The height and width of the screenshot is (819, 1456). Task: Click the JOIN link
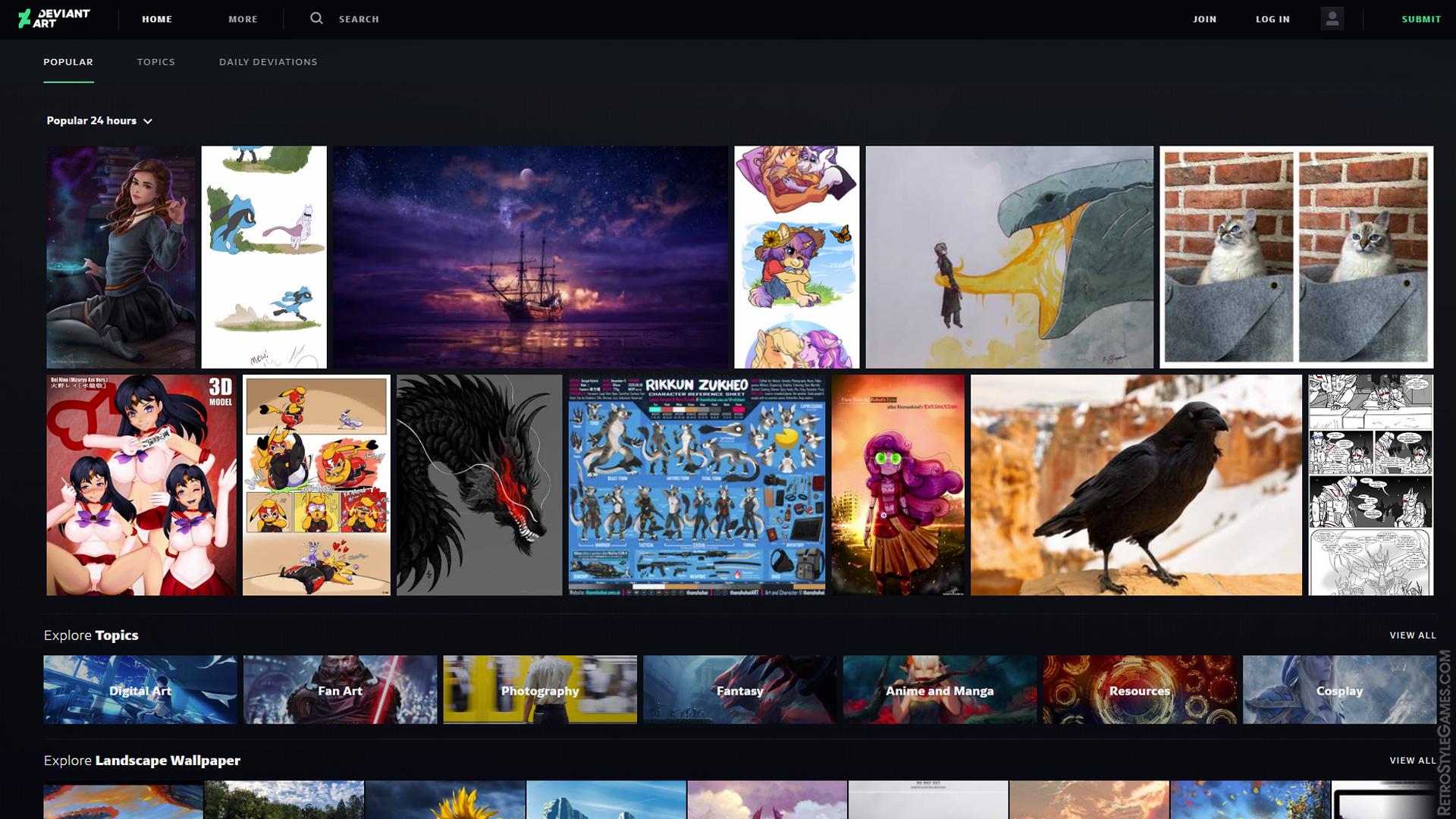pyautogui.click(x=1205, y=19)
